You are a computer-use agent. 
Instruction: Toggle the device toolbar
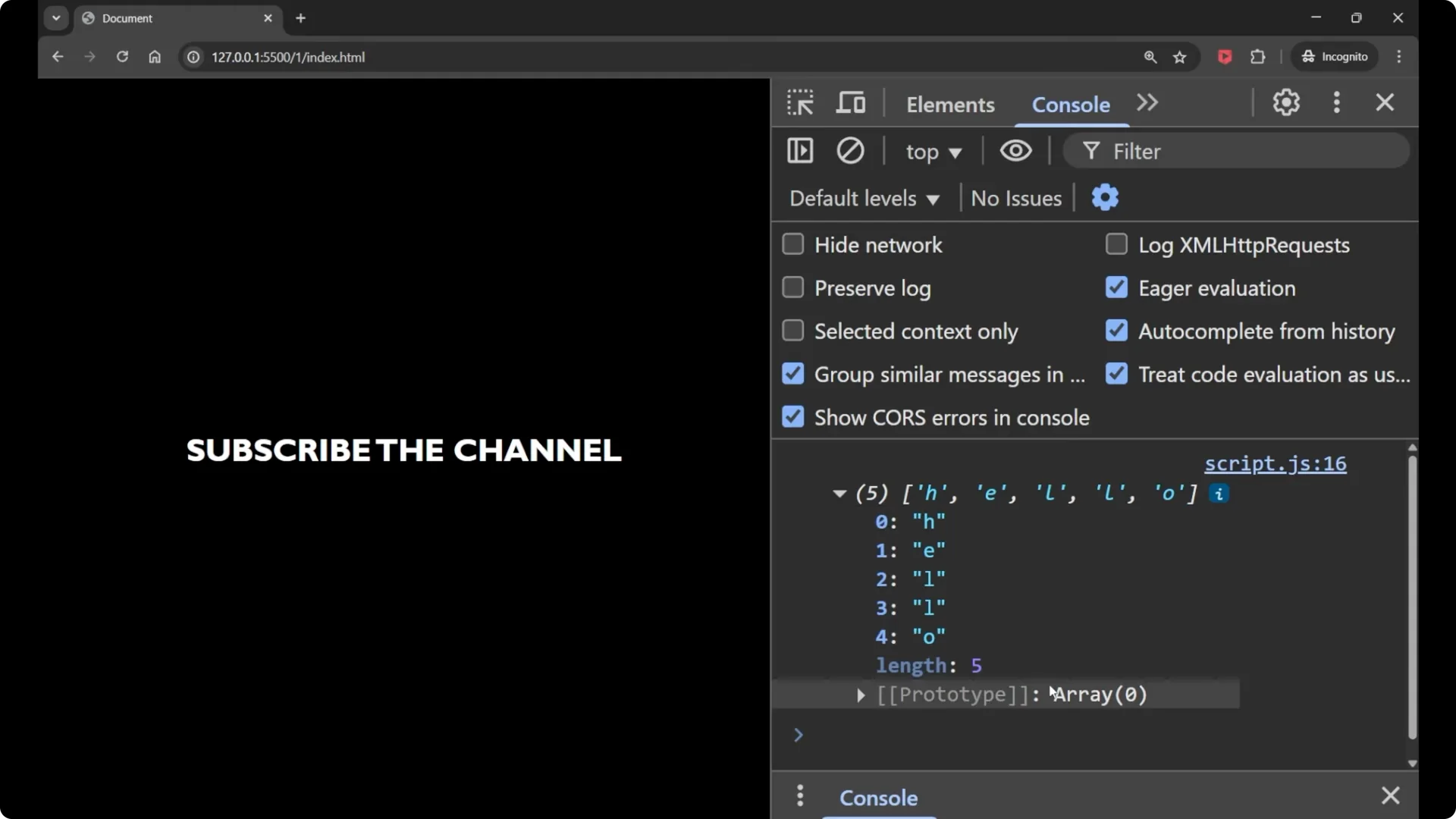pos(851,102)
